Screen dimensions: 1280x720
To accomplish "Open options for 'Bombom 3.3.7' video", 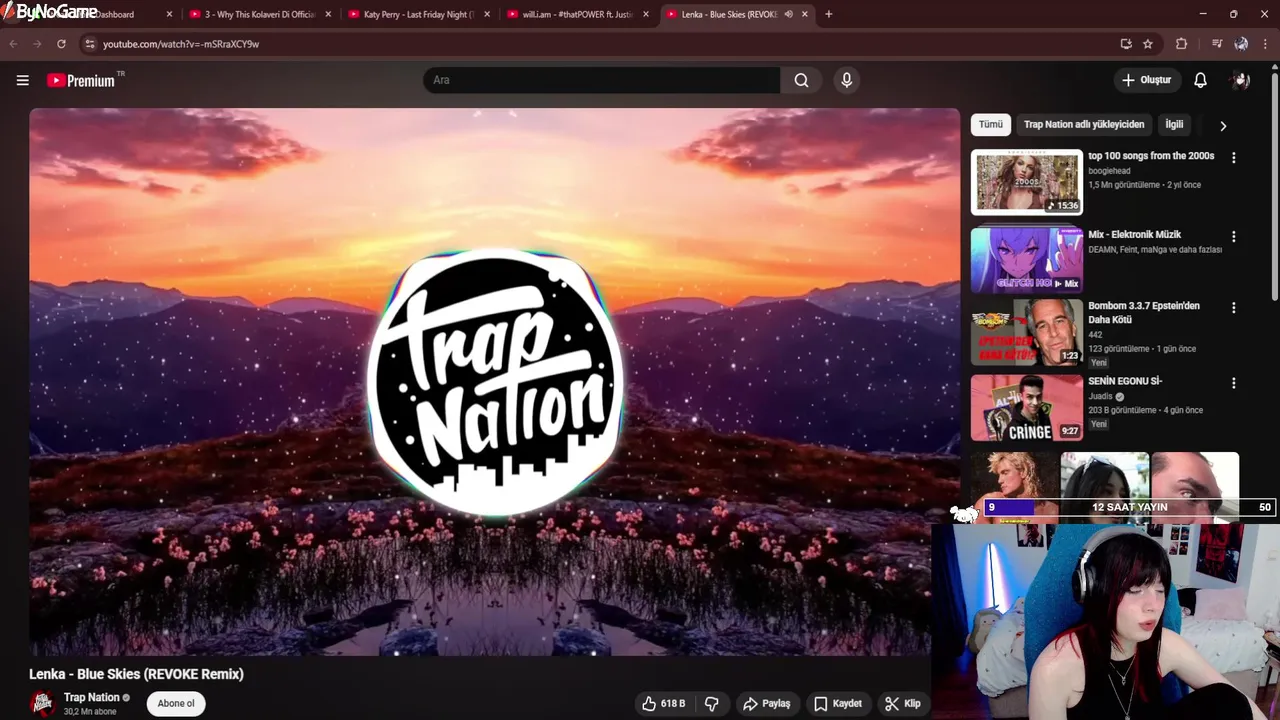I will pyautogui.click(x=1233, y=308).
